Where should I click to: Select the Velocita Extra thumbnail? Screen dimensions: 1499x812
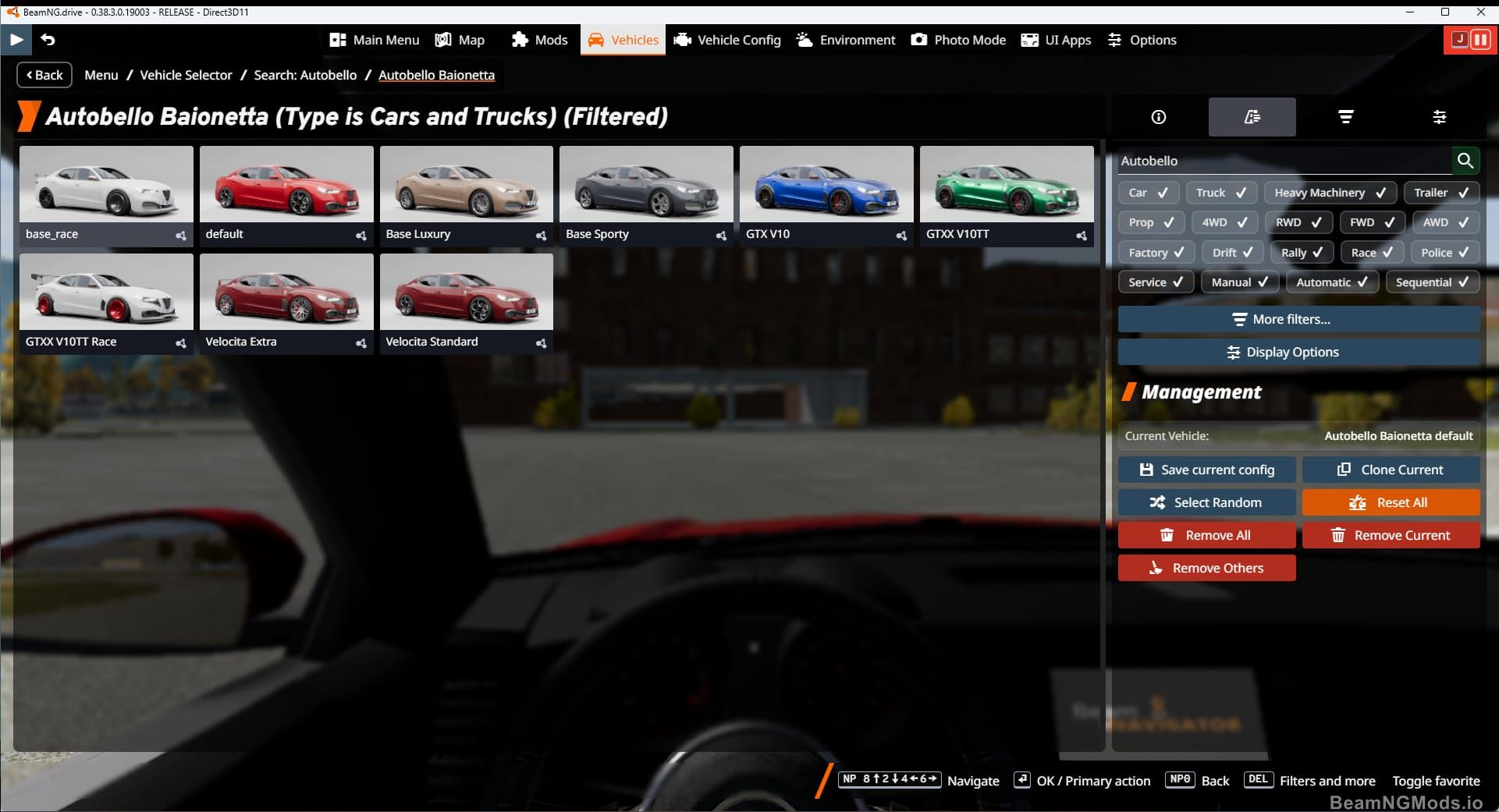coord(286,293)
